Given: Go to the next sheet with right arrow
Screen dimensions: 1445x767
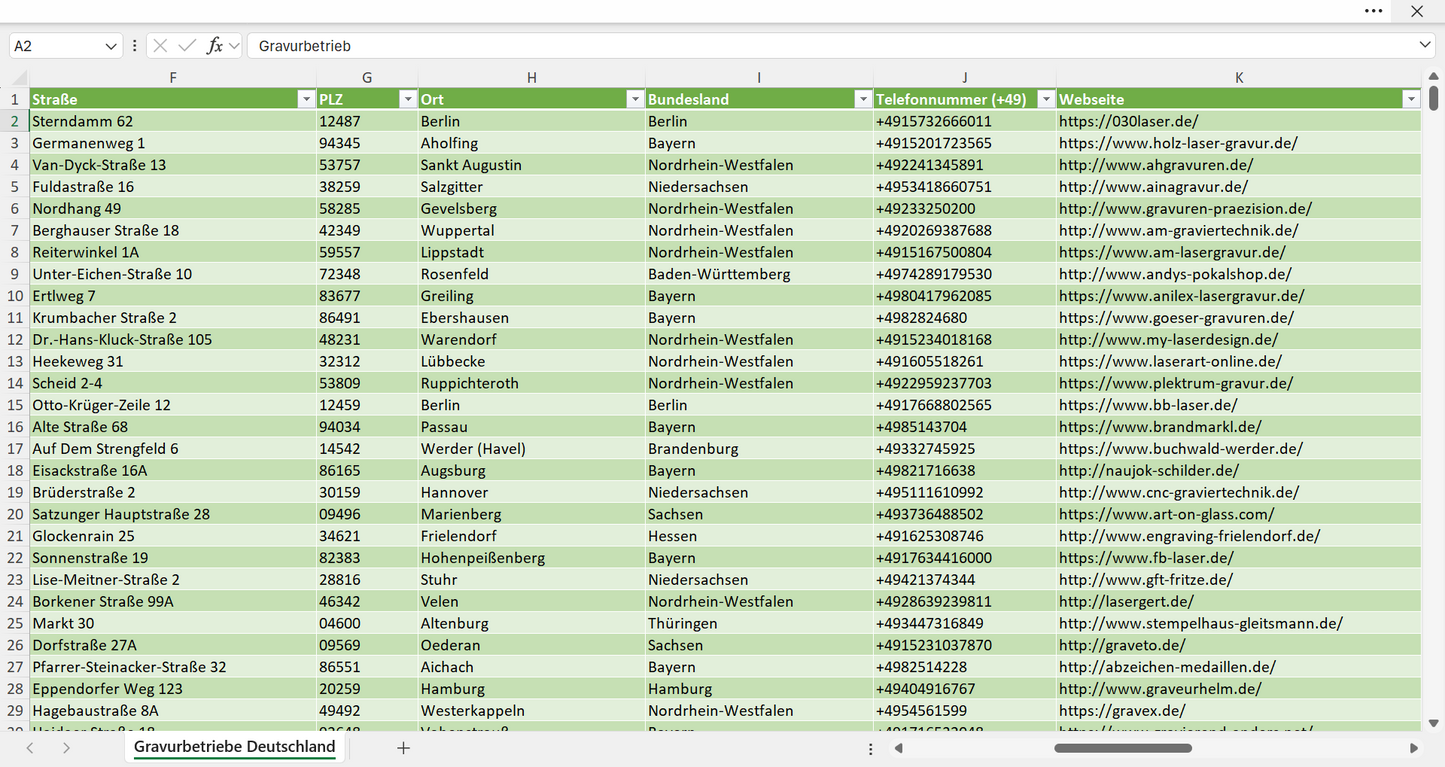Looking at the screenshot, I should tap(66, 748).
